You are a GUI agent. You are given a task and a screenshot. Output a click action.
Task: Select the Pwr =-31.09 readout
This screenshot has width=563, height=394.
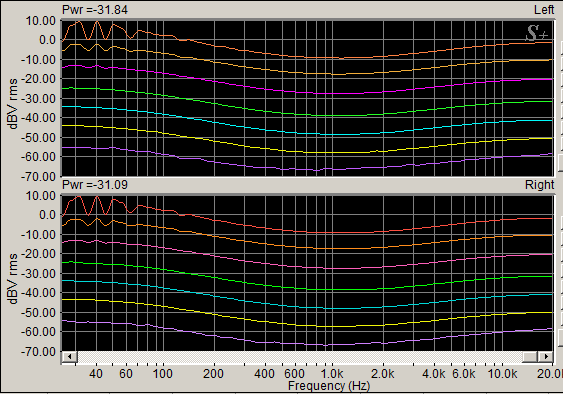tap(95, 185)
